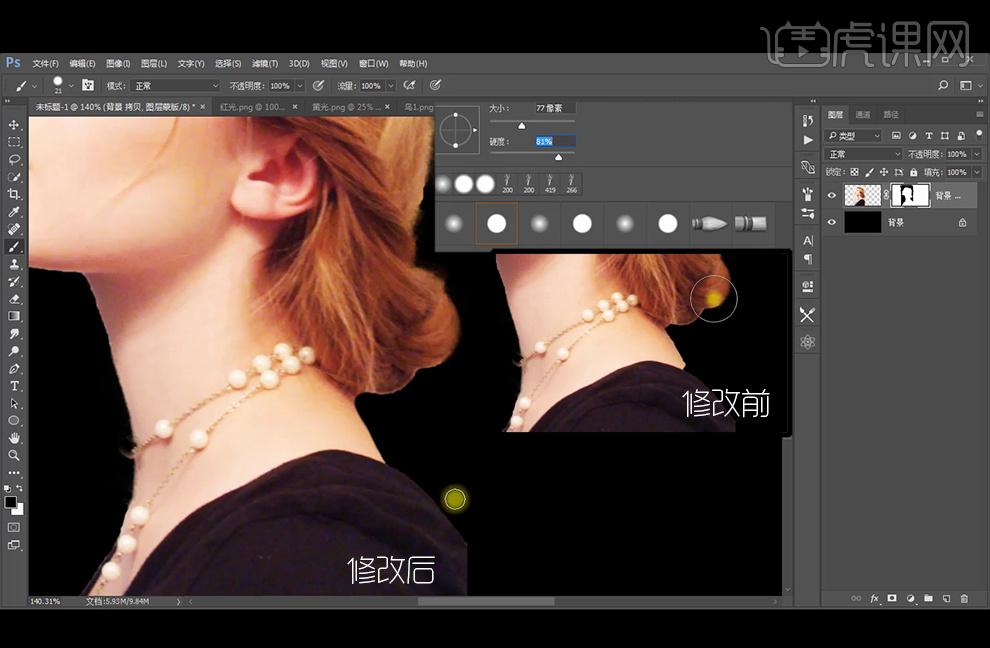990x648 pixels.
Task: Open the History panel icon
Action: [808, 121]
